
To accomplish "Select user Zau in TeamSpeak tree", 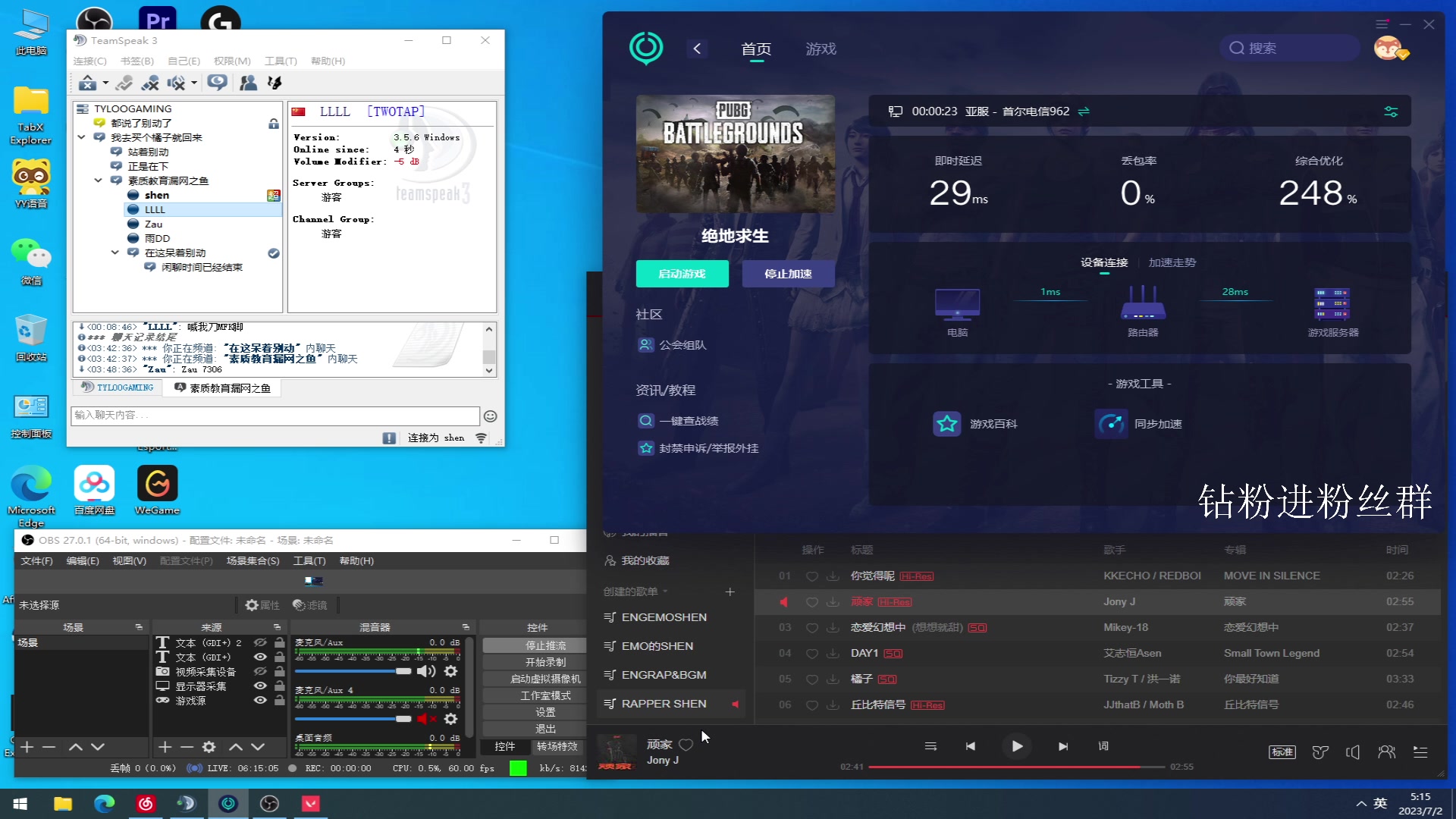I will (x=153, y=224).
